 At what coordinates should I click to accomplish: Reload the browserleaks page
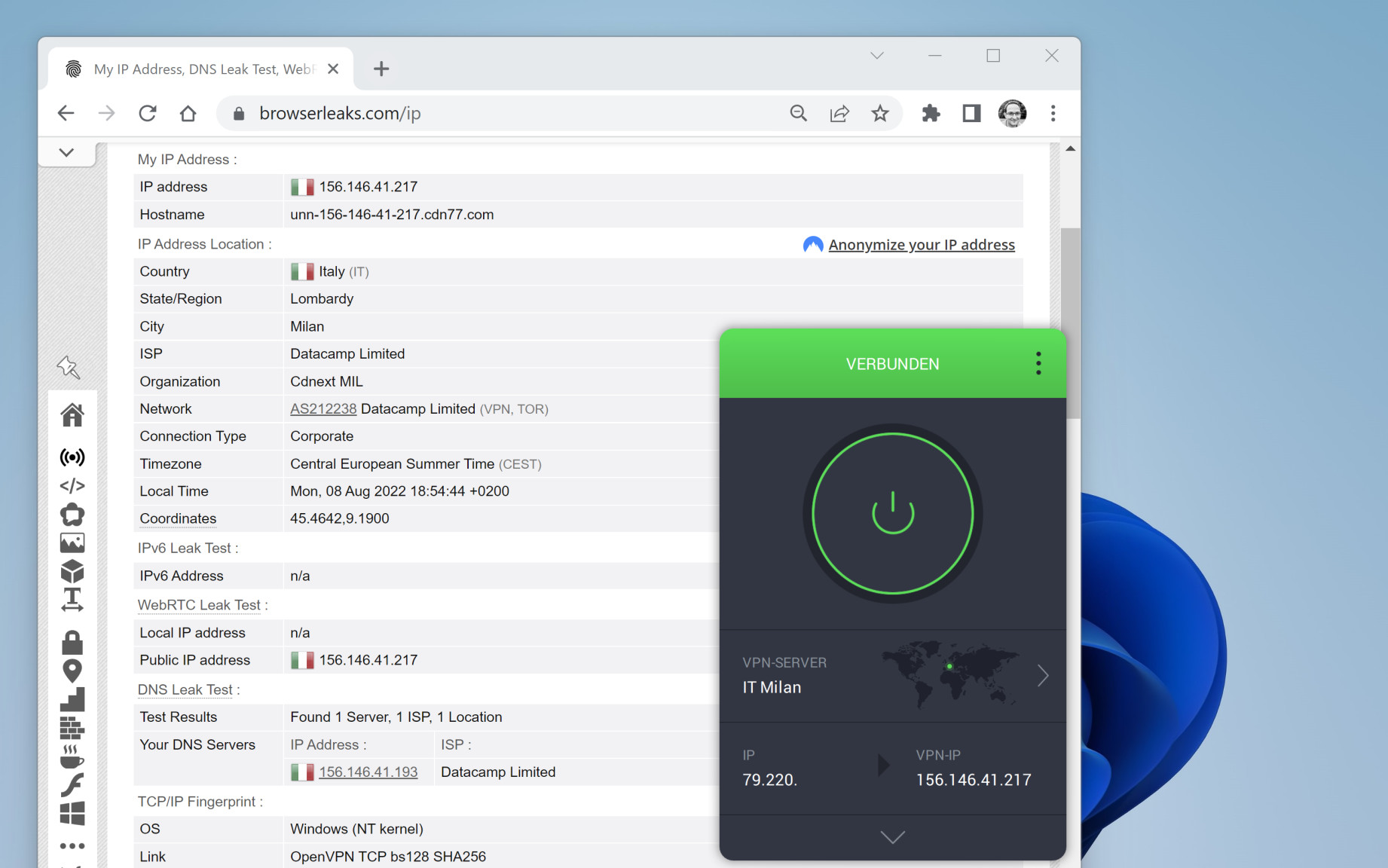pyautogui.click(x=148, y=113)
